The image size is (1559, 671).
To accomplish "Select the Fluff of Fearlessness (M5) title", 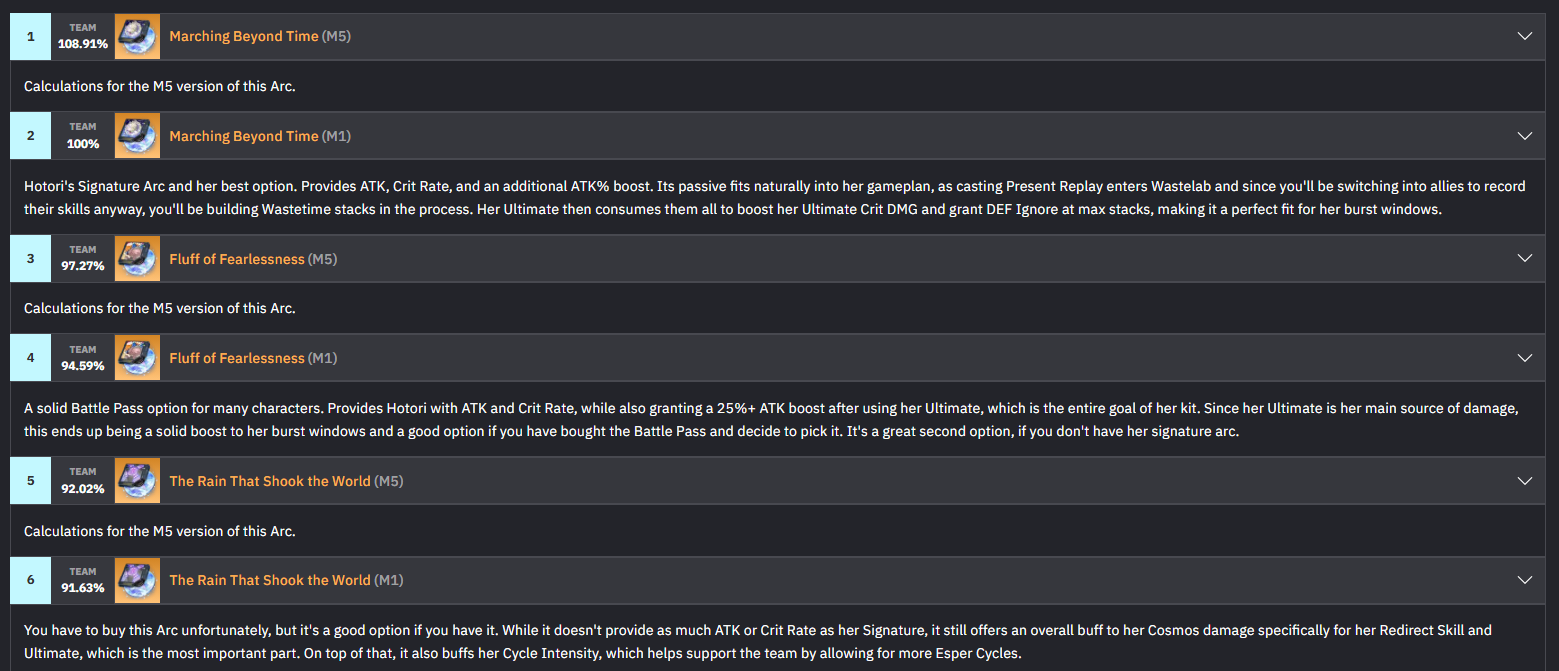I will [x=253, y=259].
